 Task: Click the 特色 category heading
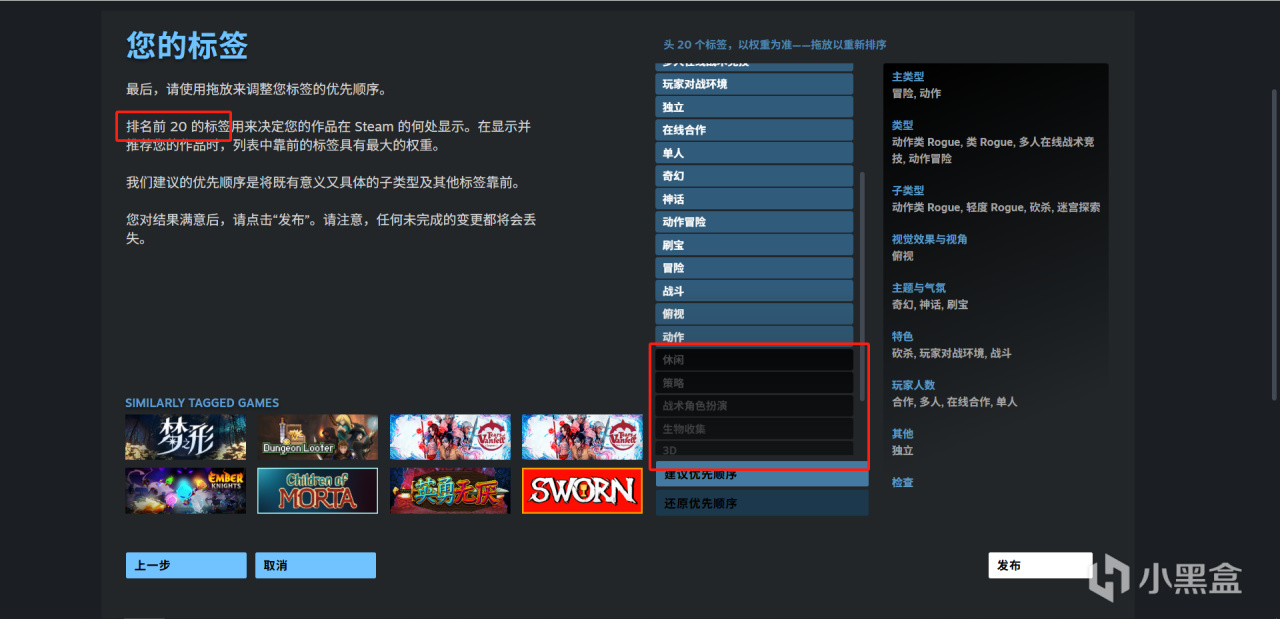[x=903, y=336]
